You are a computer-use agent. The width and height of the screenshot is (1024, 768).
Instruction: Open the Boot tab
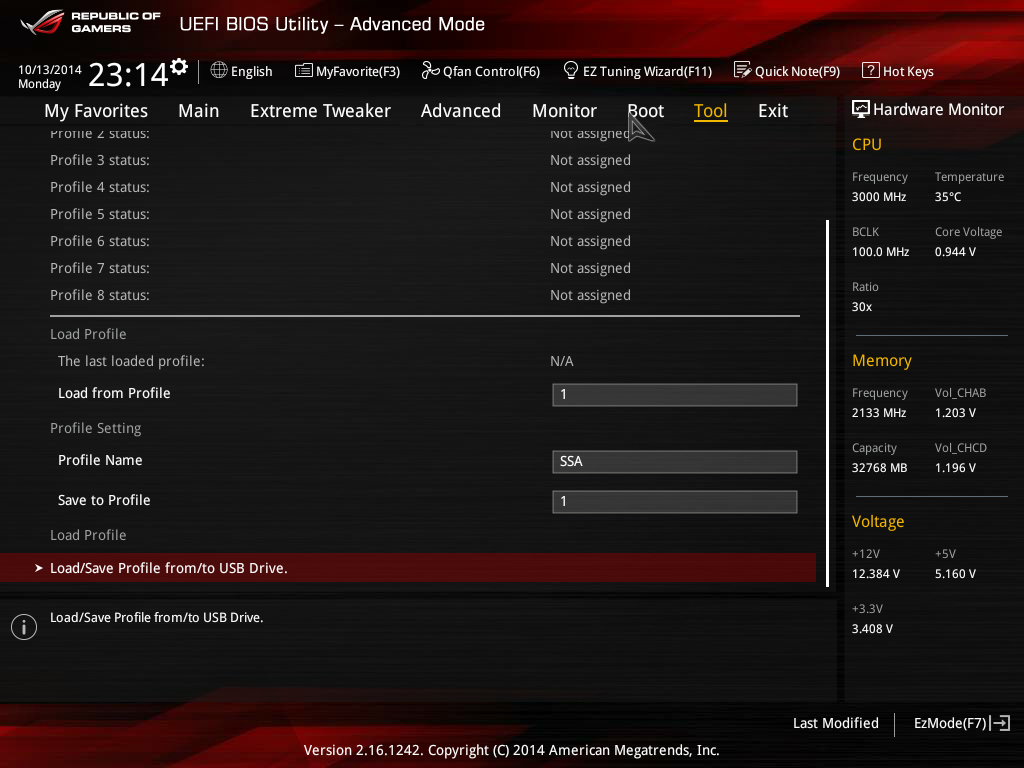pos(645,111)
